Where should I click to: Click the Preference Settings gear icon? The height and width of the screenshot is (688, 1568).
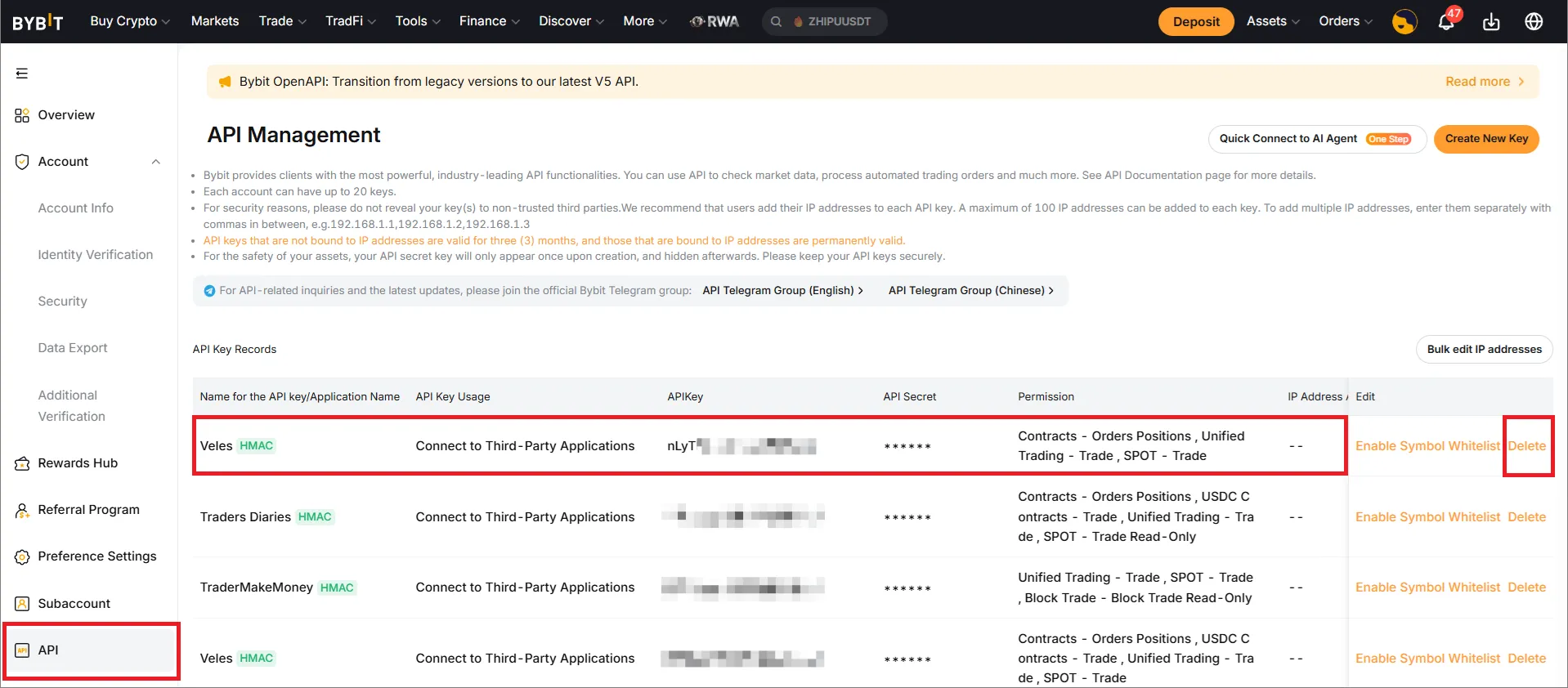(22, 556)
